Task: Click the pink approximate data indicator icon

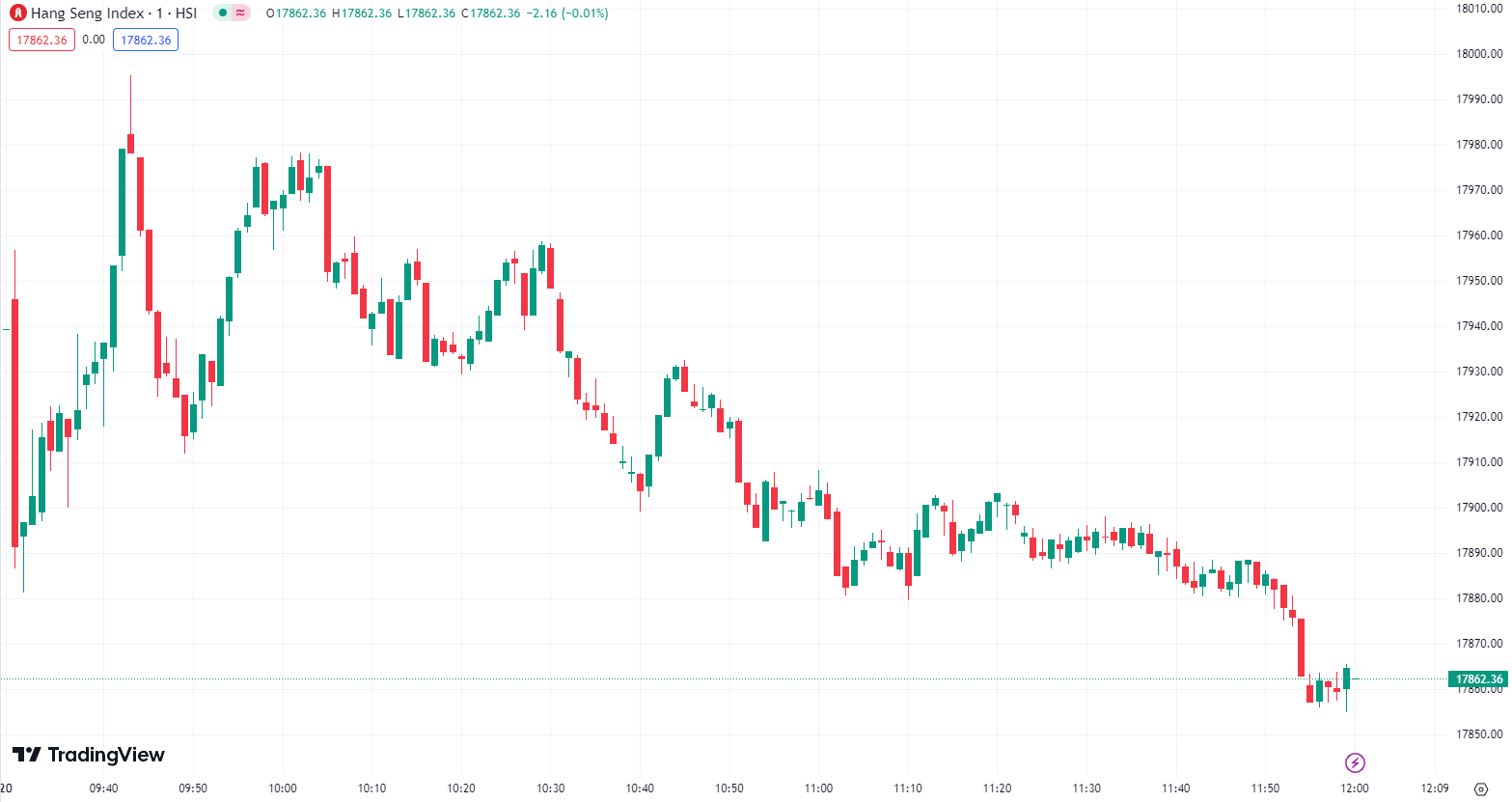Action: (240, 14)
